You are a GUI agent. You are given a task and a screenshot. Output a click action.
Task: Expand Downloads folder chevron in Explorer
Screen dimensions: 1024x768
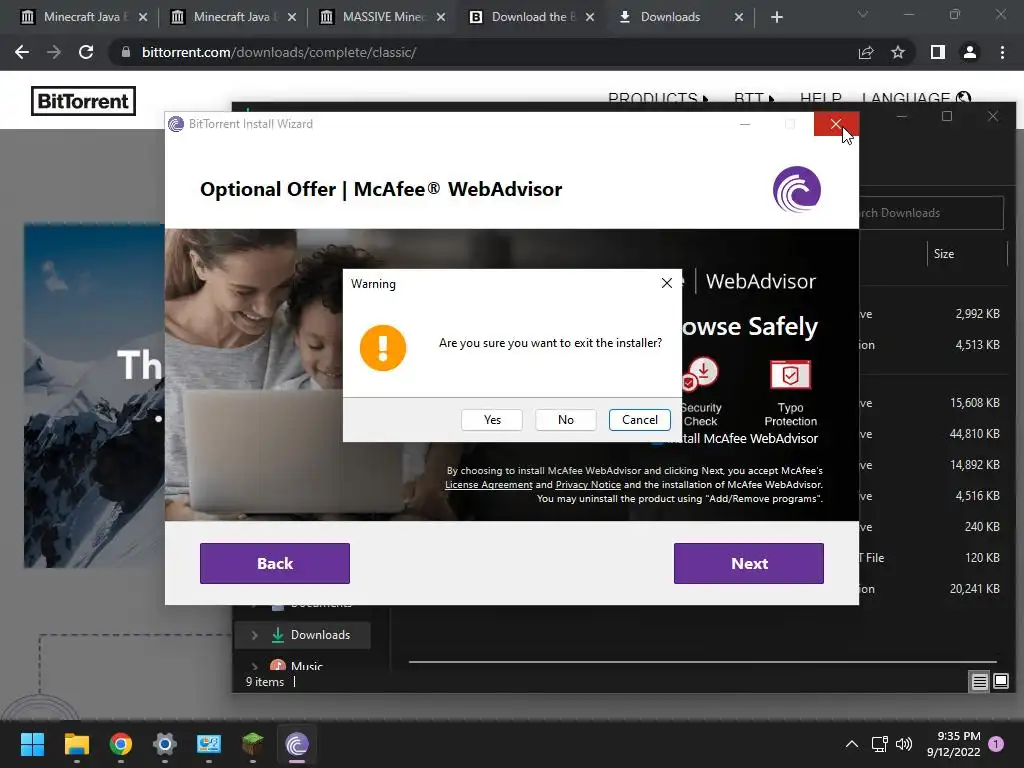click(x=255, y=635)
